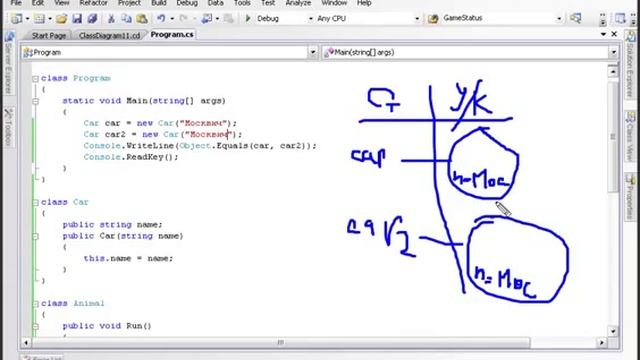
Task: Collapse the public Car constructor outline node
Action: (36, 236)
